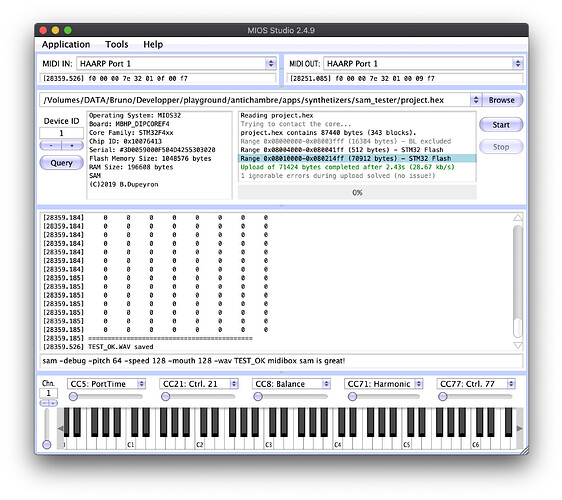Click the 'Reading project.hex' log line
562x500 pixels.
coord(277,115)
